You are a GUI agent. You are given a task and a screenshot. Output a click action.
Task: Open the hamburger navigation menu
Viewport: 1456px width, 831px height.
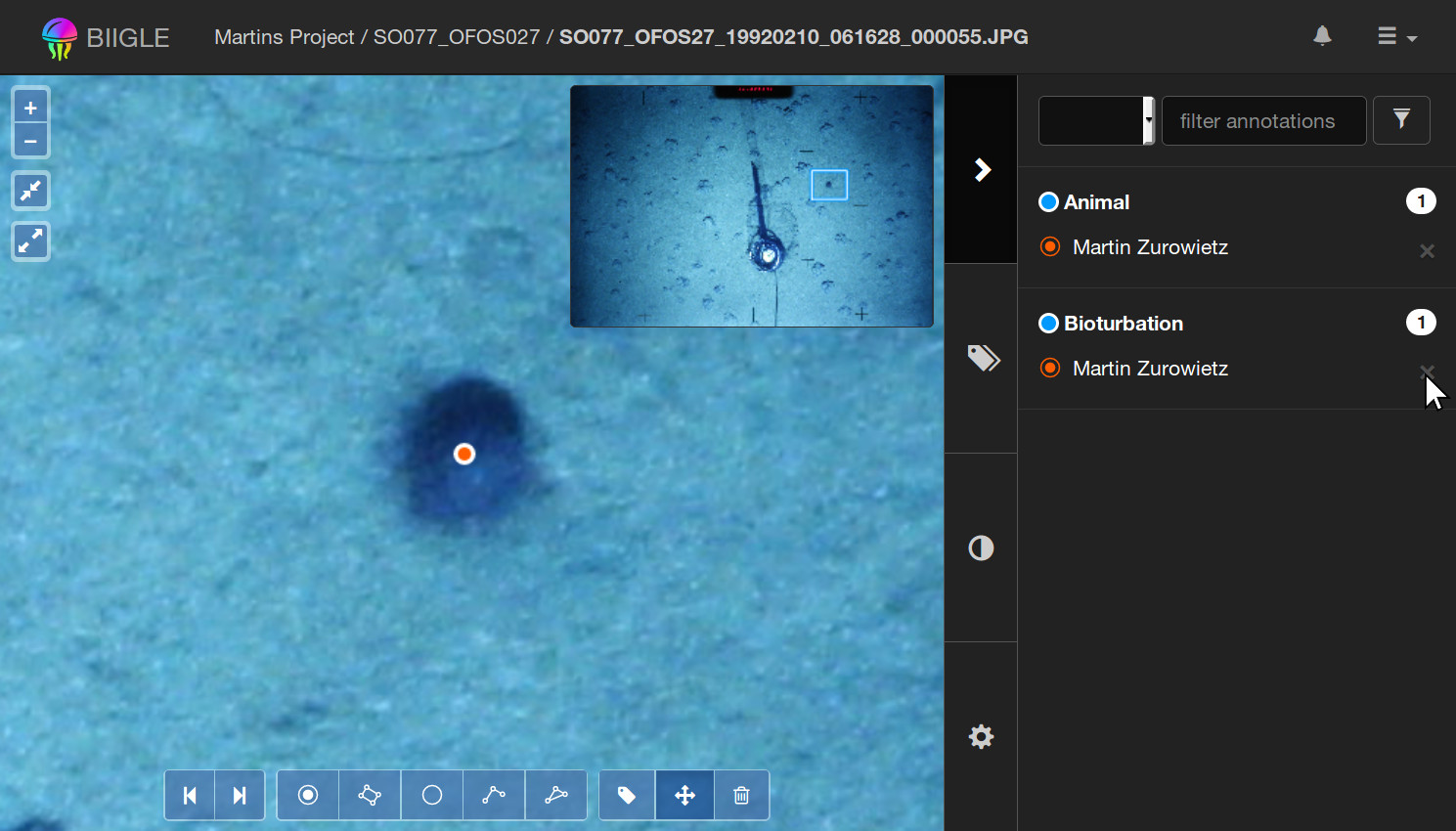tap(1396, 37)
